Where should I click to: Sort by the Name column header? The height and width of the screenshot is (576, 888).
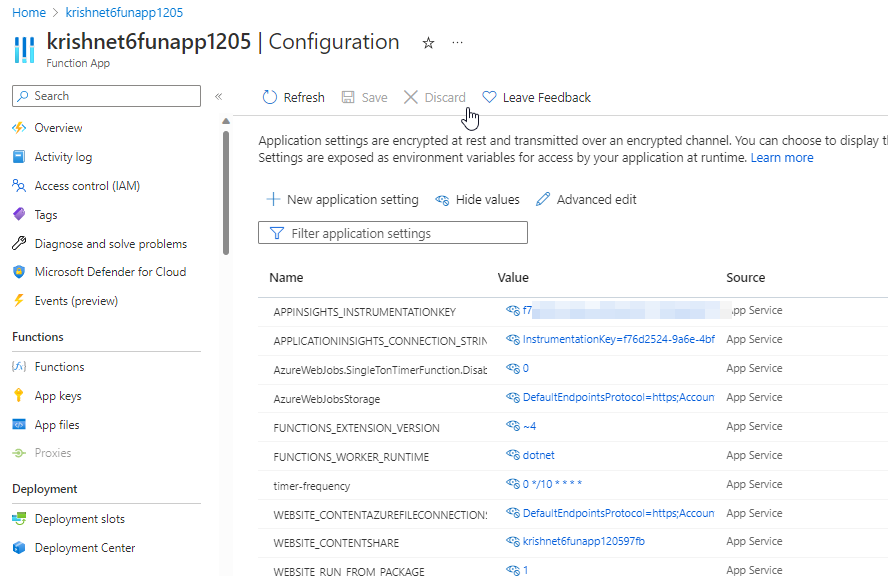coord(286,278)
